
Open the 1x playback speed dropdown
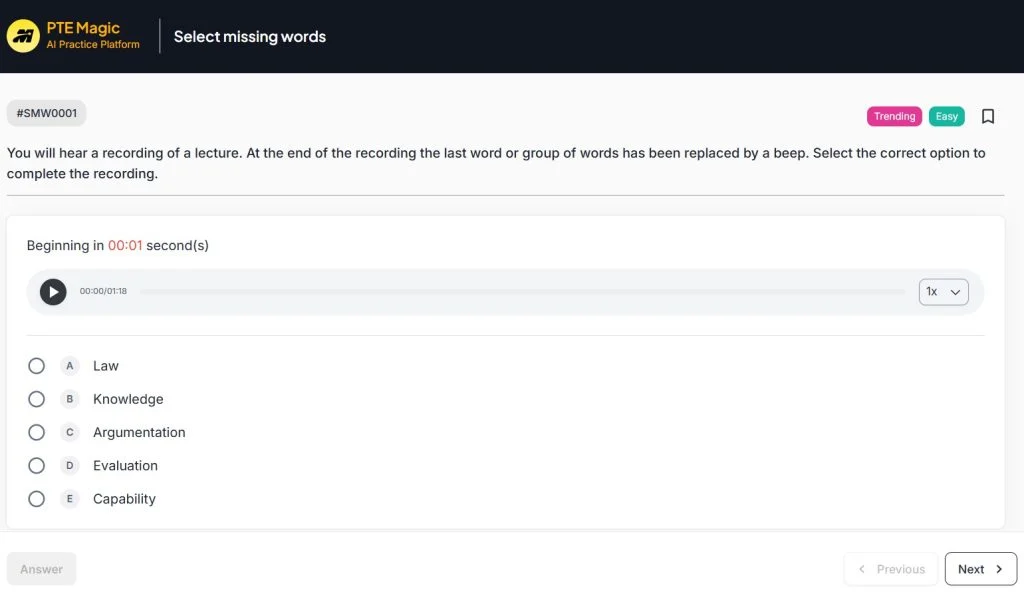point(943,291)
